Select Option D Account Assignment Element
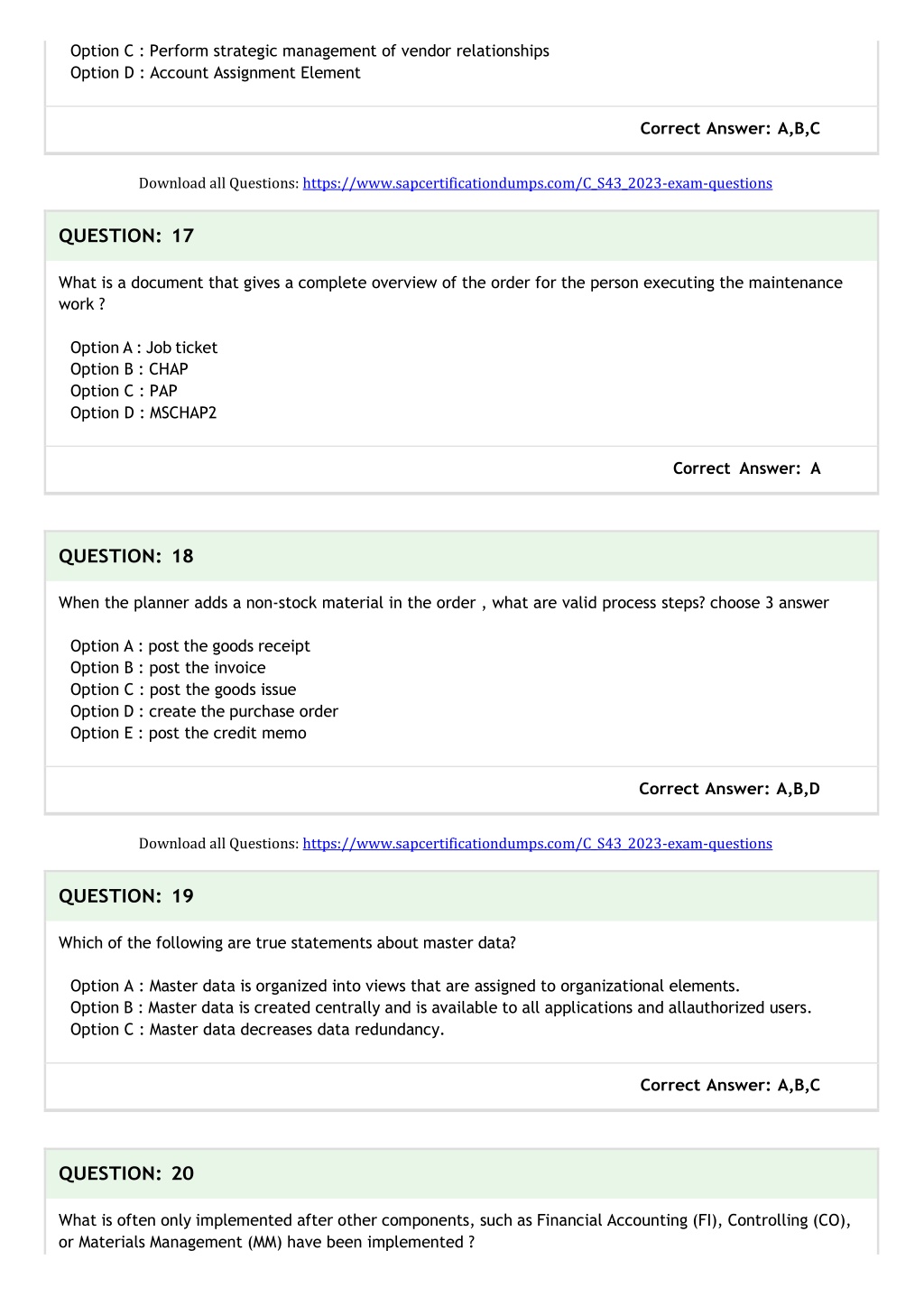Image resolution: width=924 pixels, height=1306 pixels. pos(216,73)
